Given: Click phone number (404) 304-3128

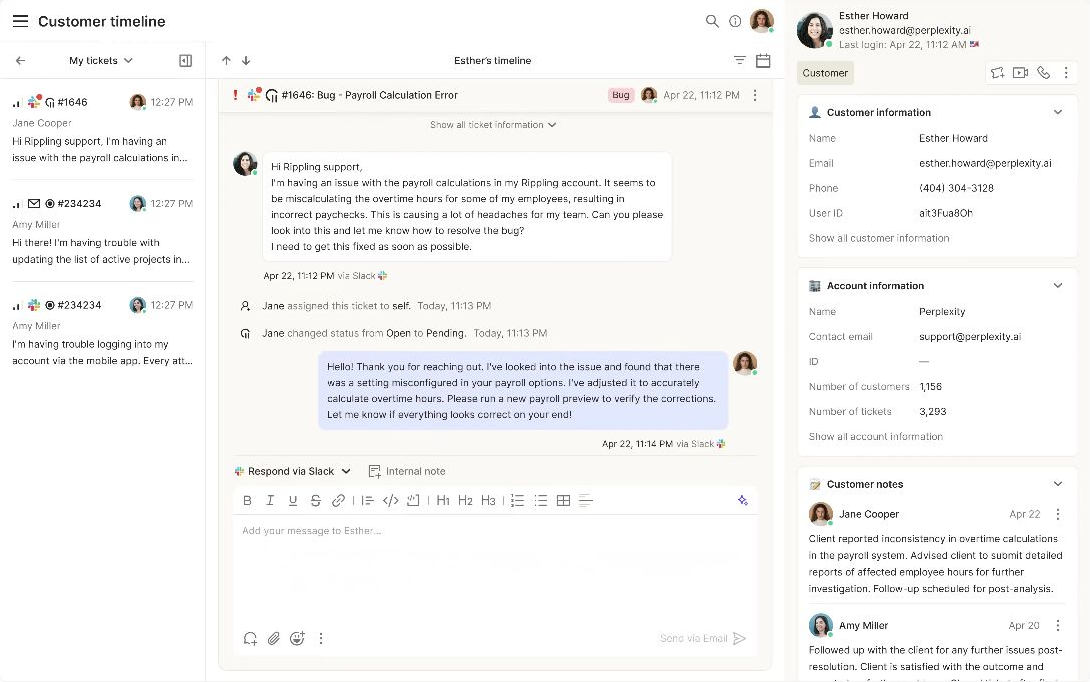Looking at the screenshot, I should coord(956,188).
